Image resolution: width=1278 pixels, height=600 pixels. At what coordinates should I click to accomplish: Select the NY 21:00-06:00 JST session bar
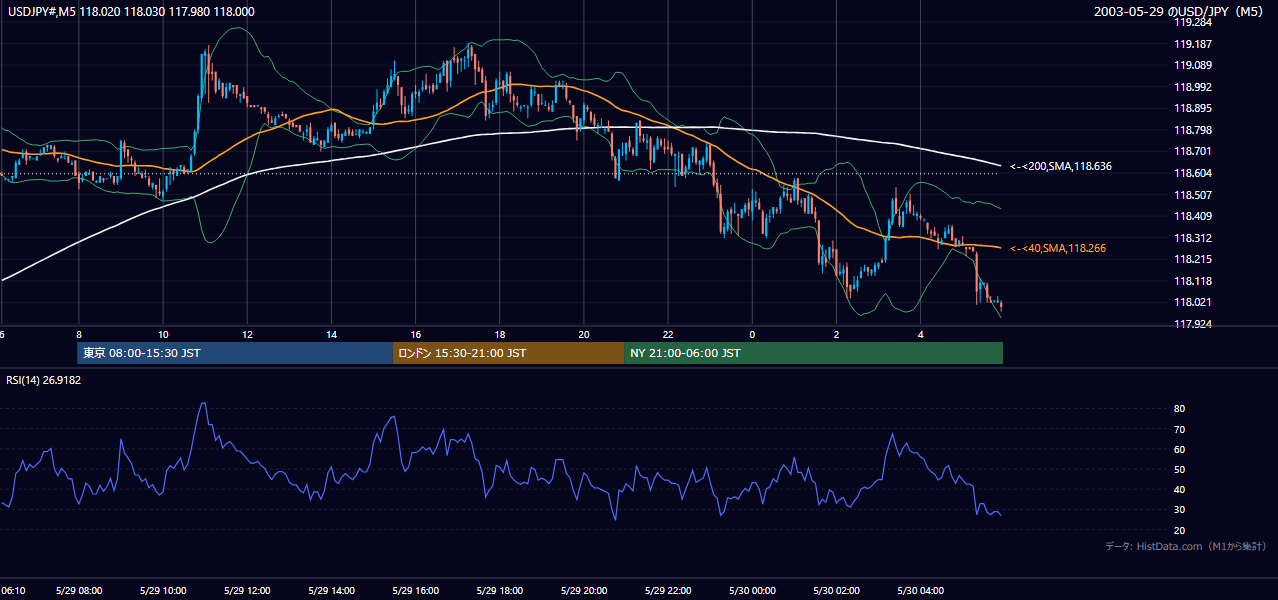(x=814, y=353)
